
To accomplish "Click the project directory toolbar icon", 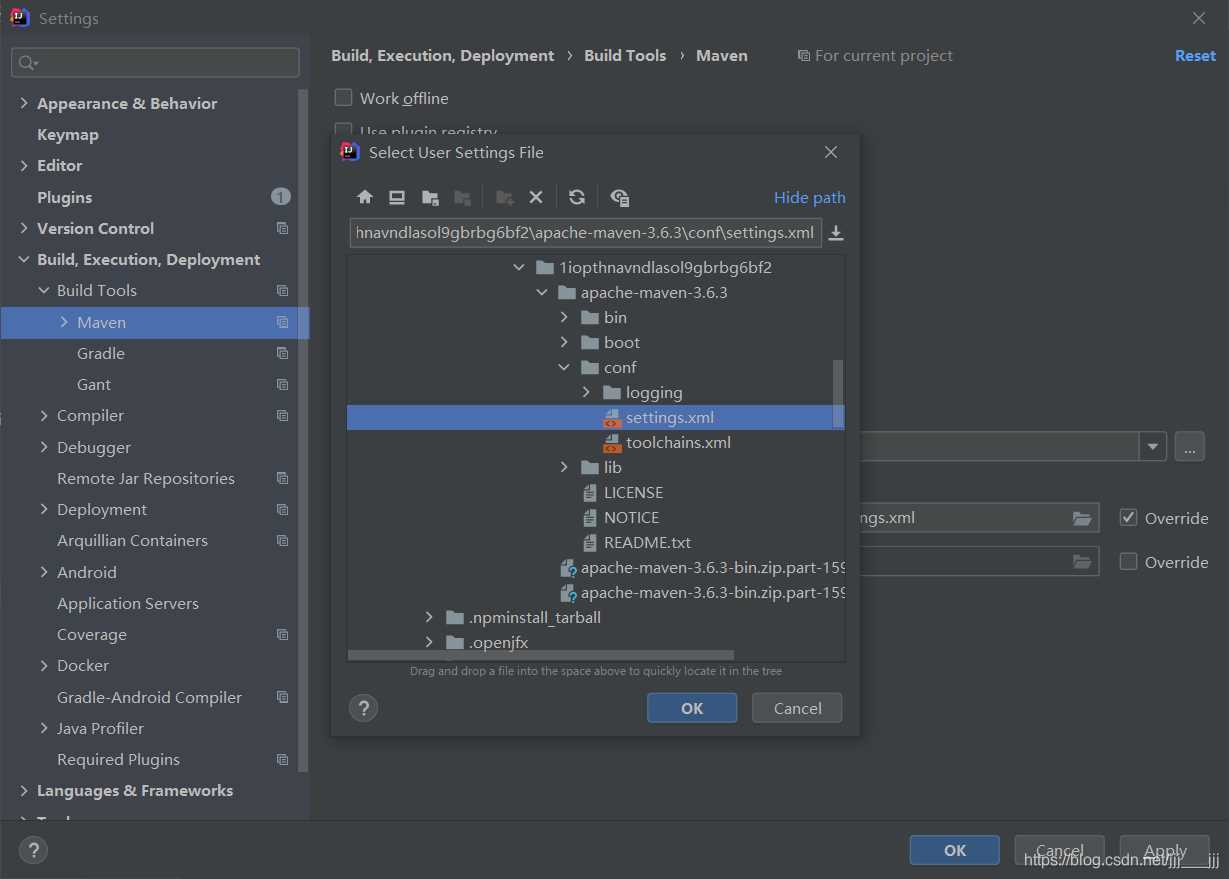I will [x=430, y=197].
